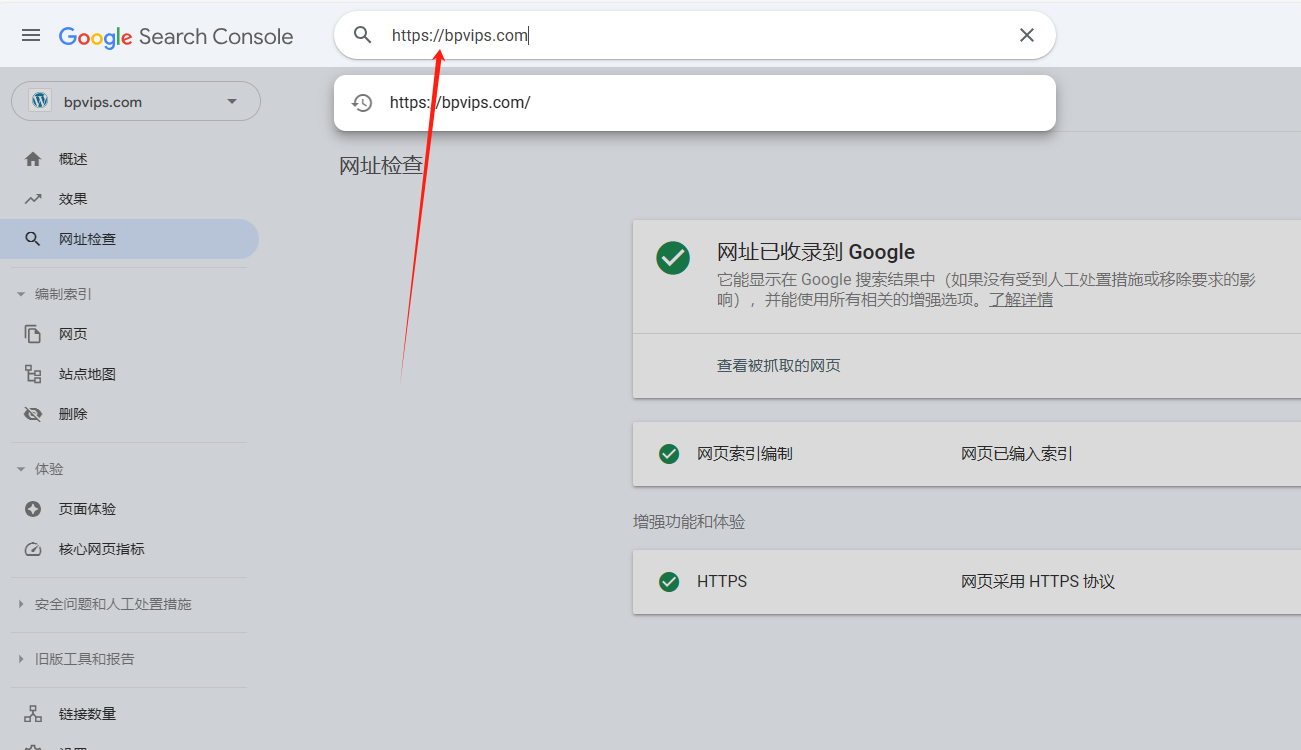Click the sitemap icon for 站点地图
Screen dimensions: 1301x750
coord(33,374)
